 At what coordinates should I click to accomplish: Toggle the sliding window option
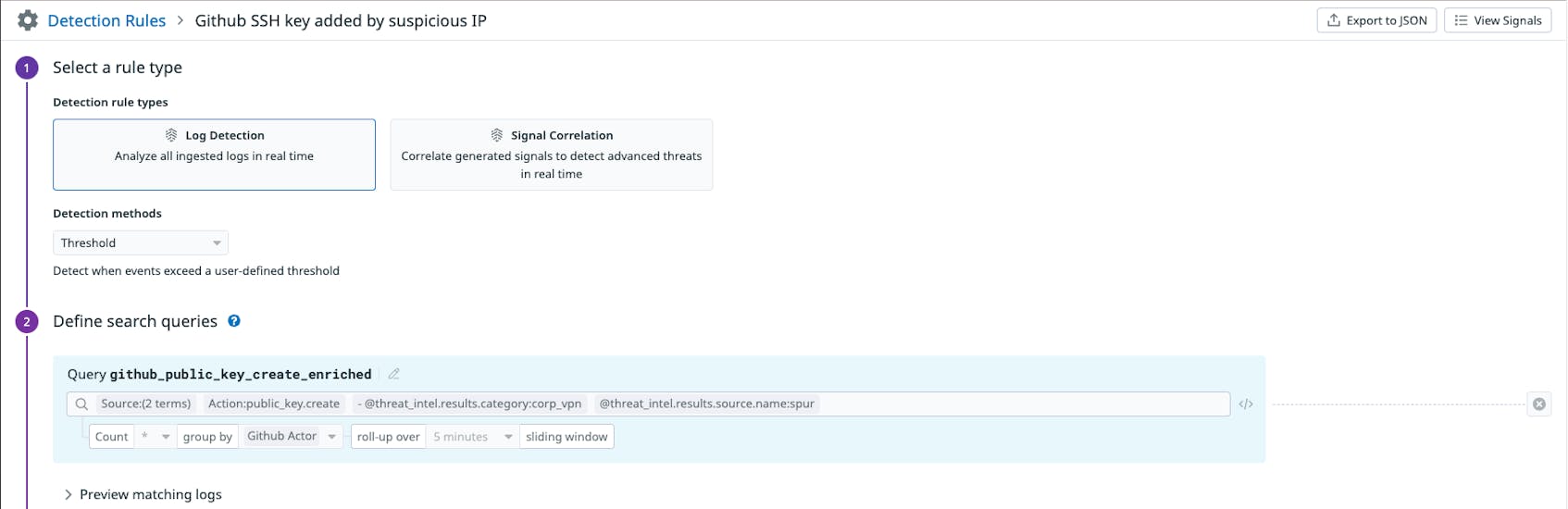566,437
